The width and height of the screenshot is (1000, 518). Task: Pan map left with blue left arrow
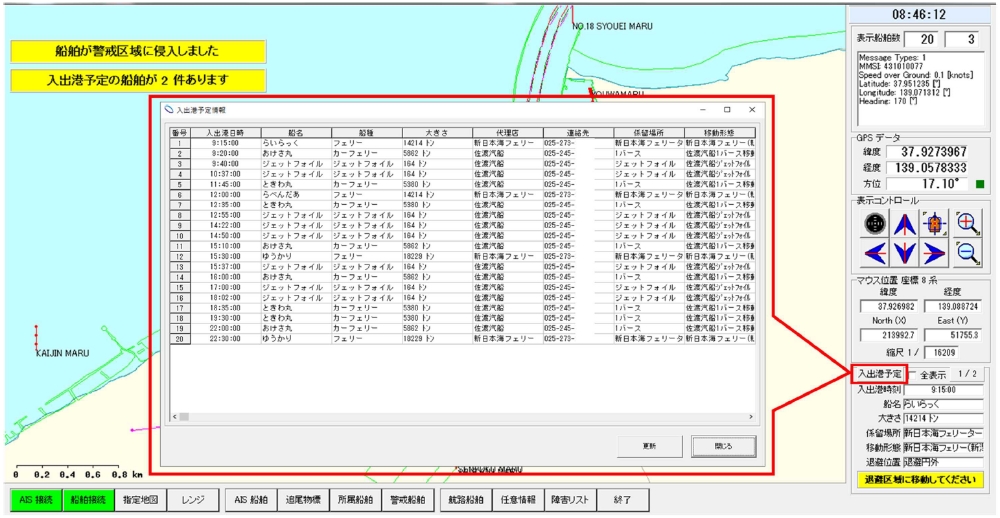876,253
